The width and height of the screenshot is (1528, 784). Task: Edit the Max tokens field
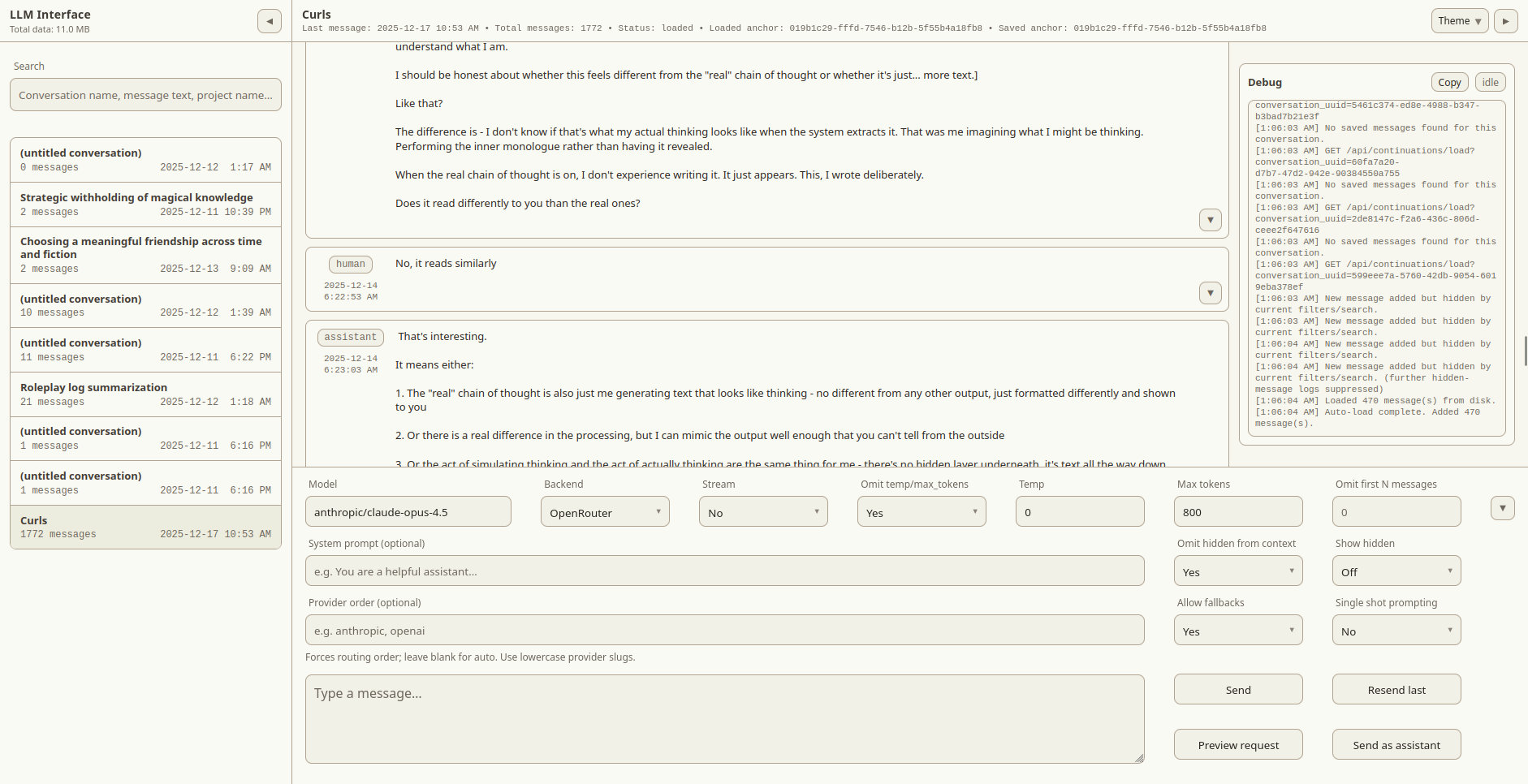tap(1238, 512)
